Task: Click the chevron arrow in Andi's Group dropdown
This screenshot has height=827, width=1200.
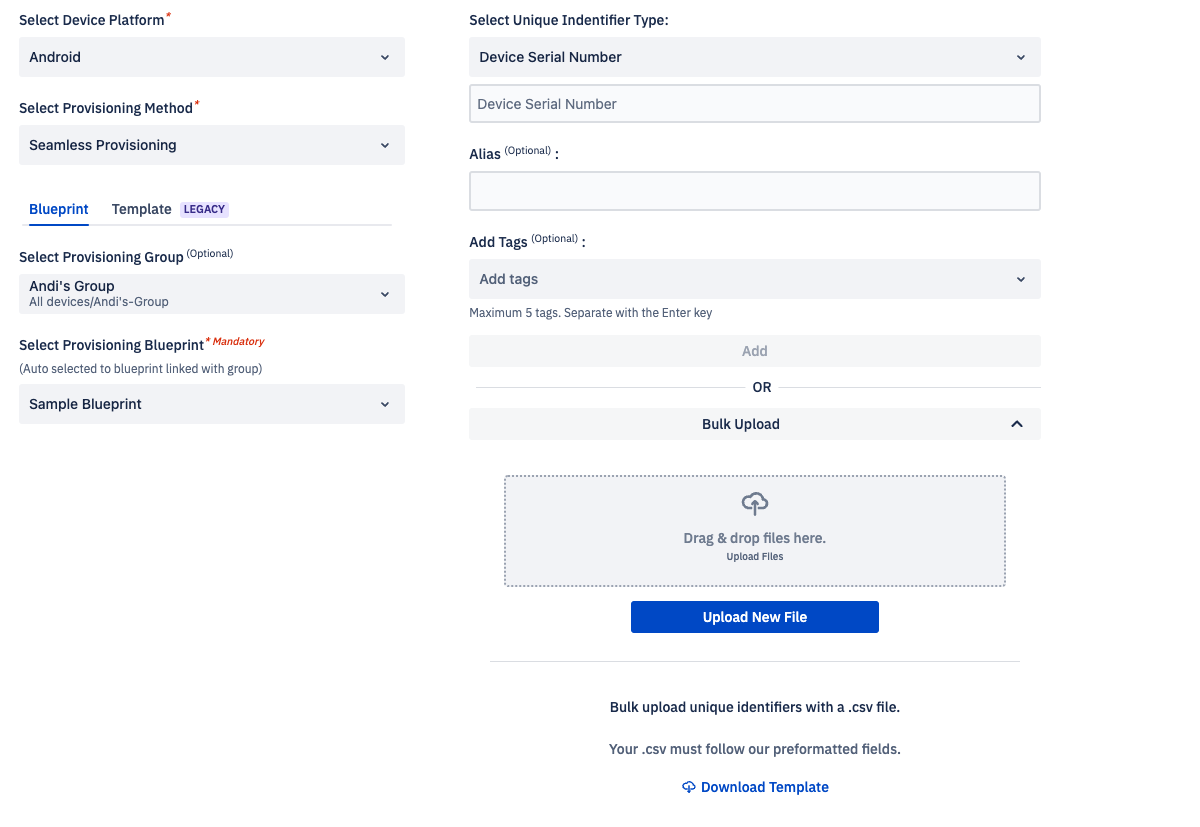Action: tap(385, 294)
